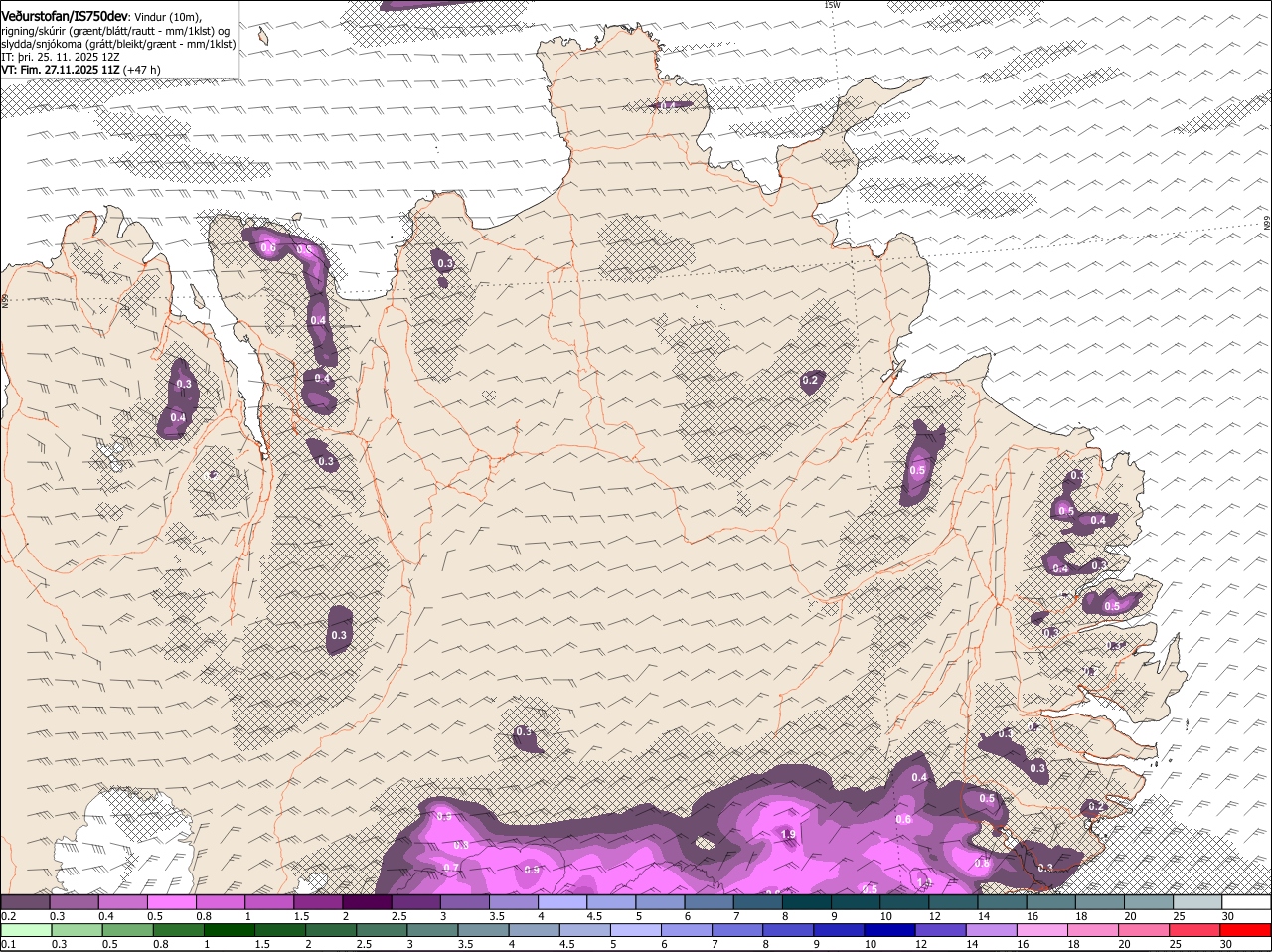Click the ISW label at the map top
This screenshot has width=1272, height=952.
832,6
